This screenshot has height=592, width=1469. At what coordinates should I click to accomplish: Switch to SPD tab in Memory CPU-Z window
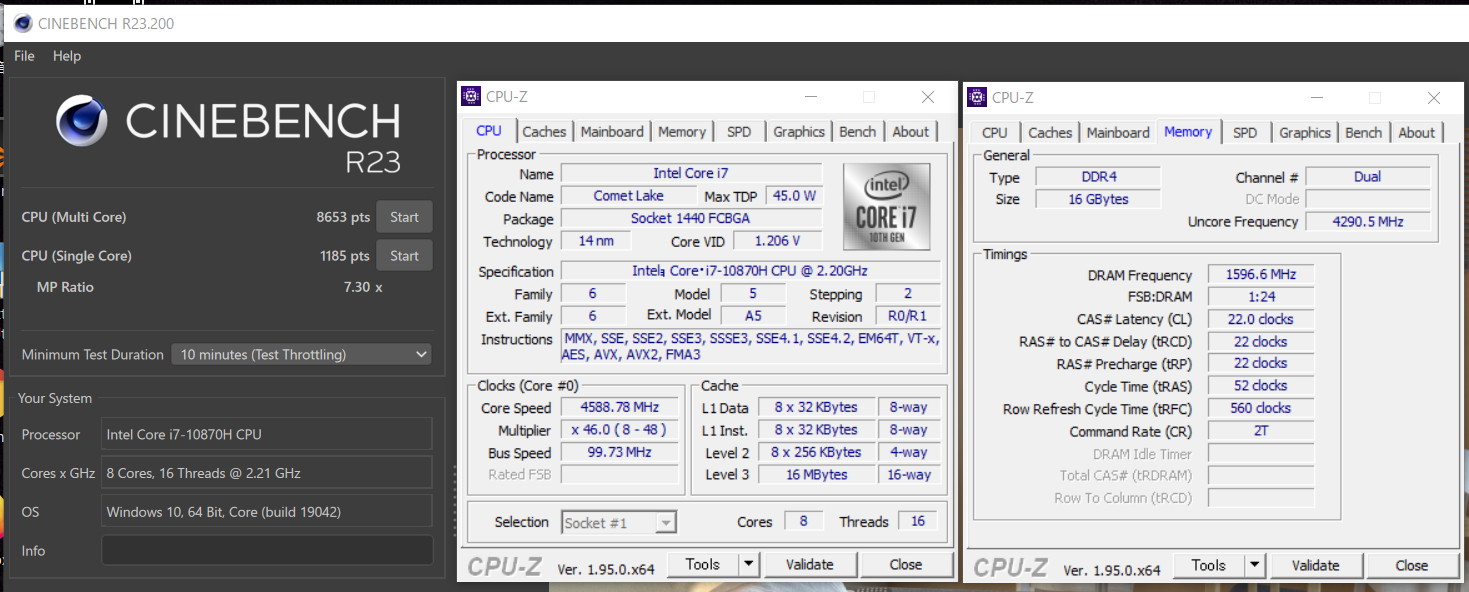coord(1245,133)
